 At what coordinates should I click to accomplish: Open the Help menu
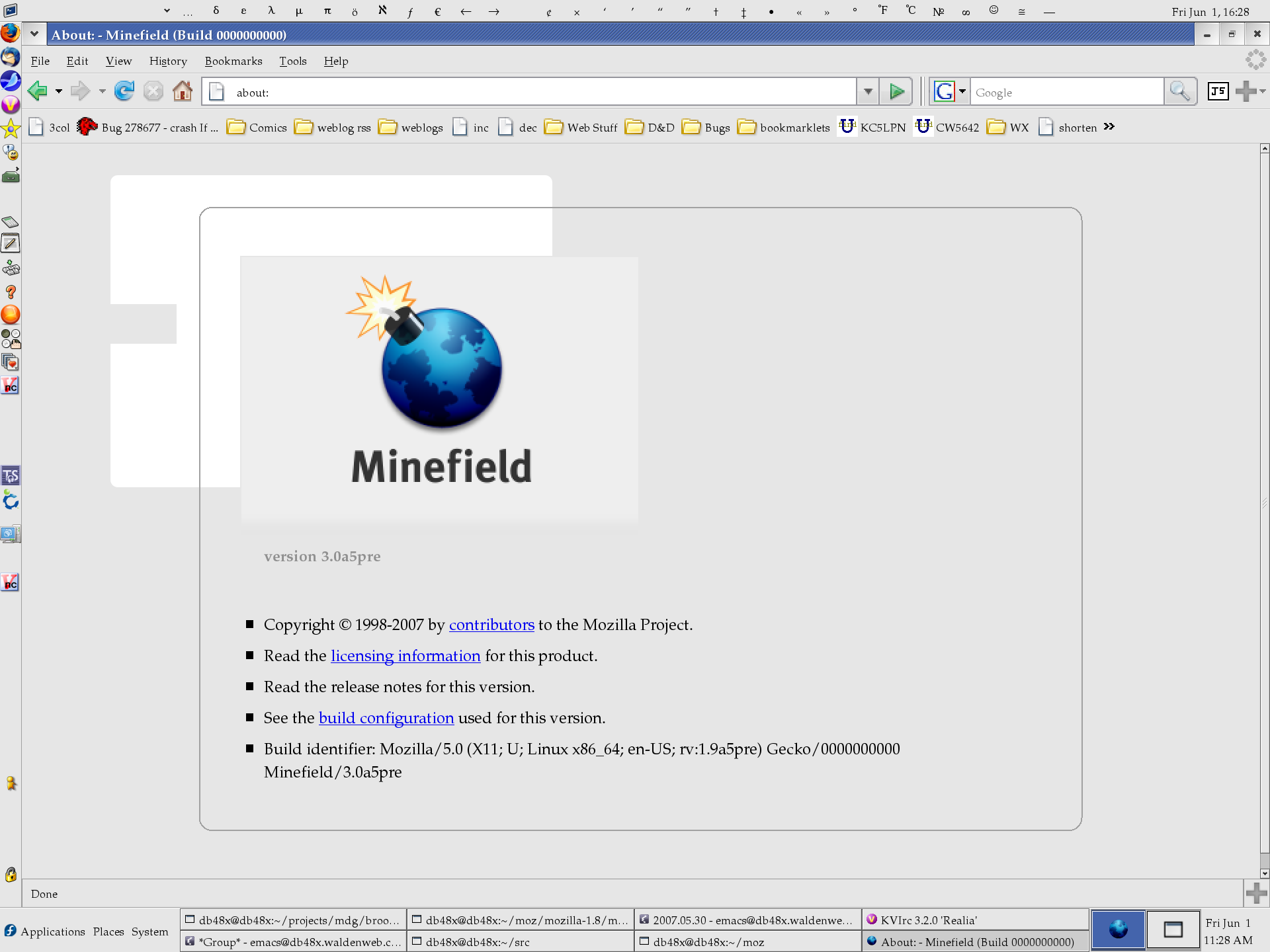(x=336, y=61)
